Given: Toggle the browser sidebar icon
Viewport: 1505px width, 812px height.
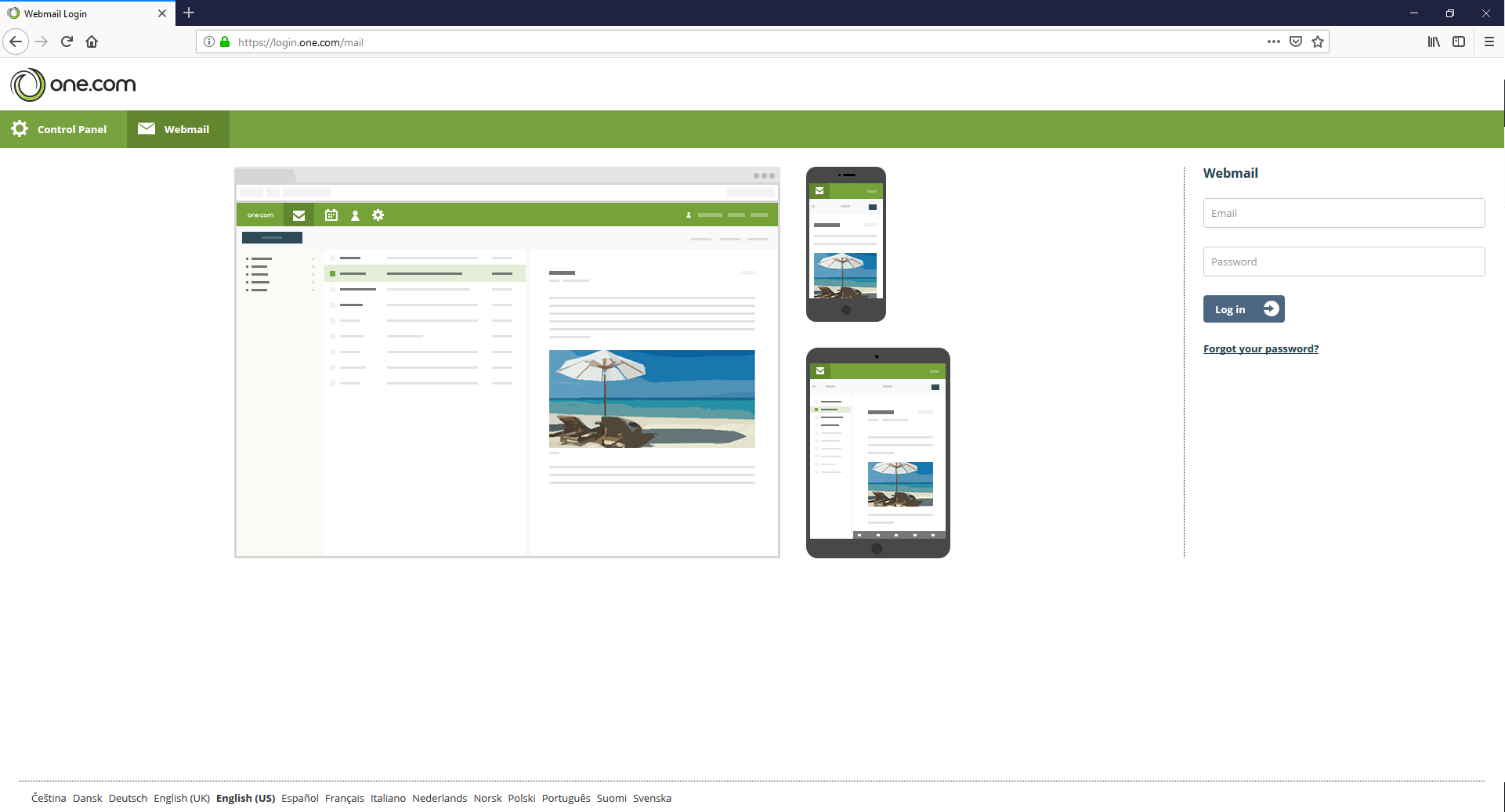Looking at the screenshot, I should [x=1460, y=42].
